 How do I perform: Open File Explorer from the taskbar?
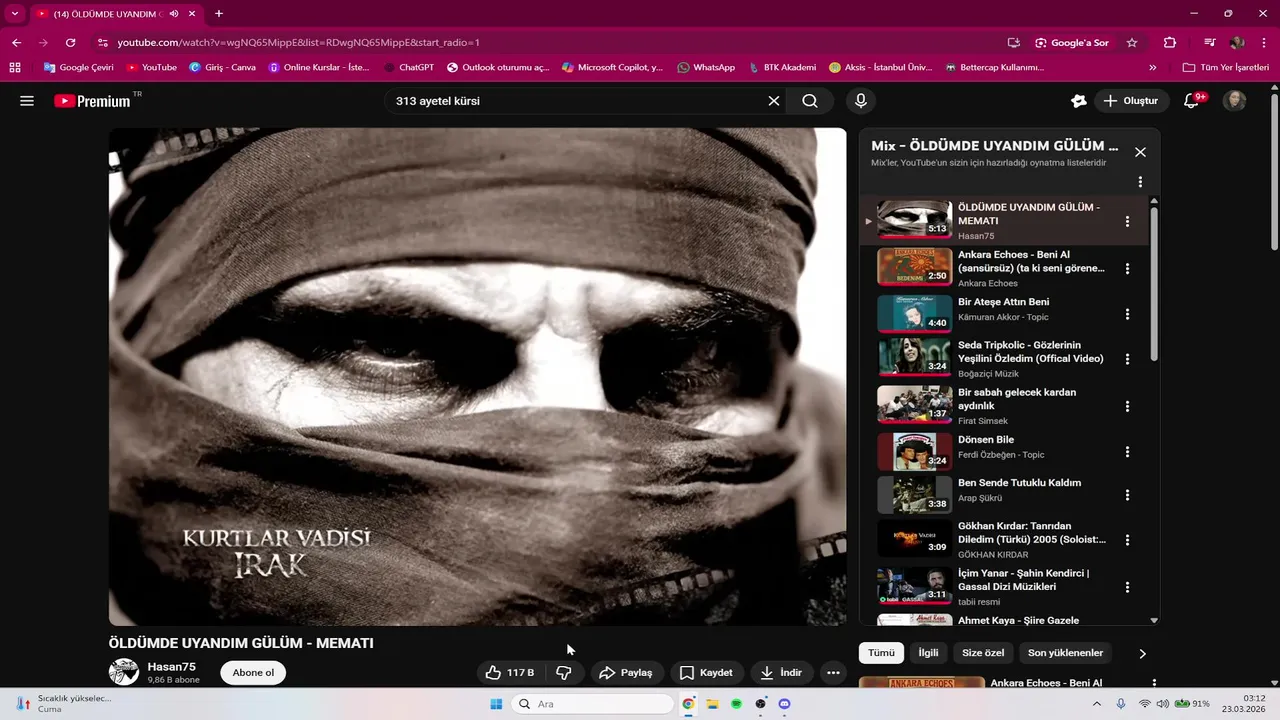coord(712,704)
